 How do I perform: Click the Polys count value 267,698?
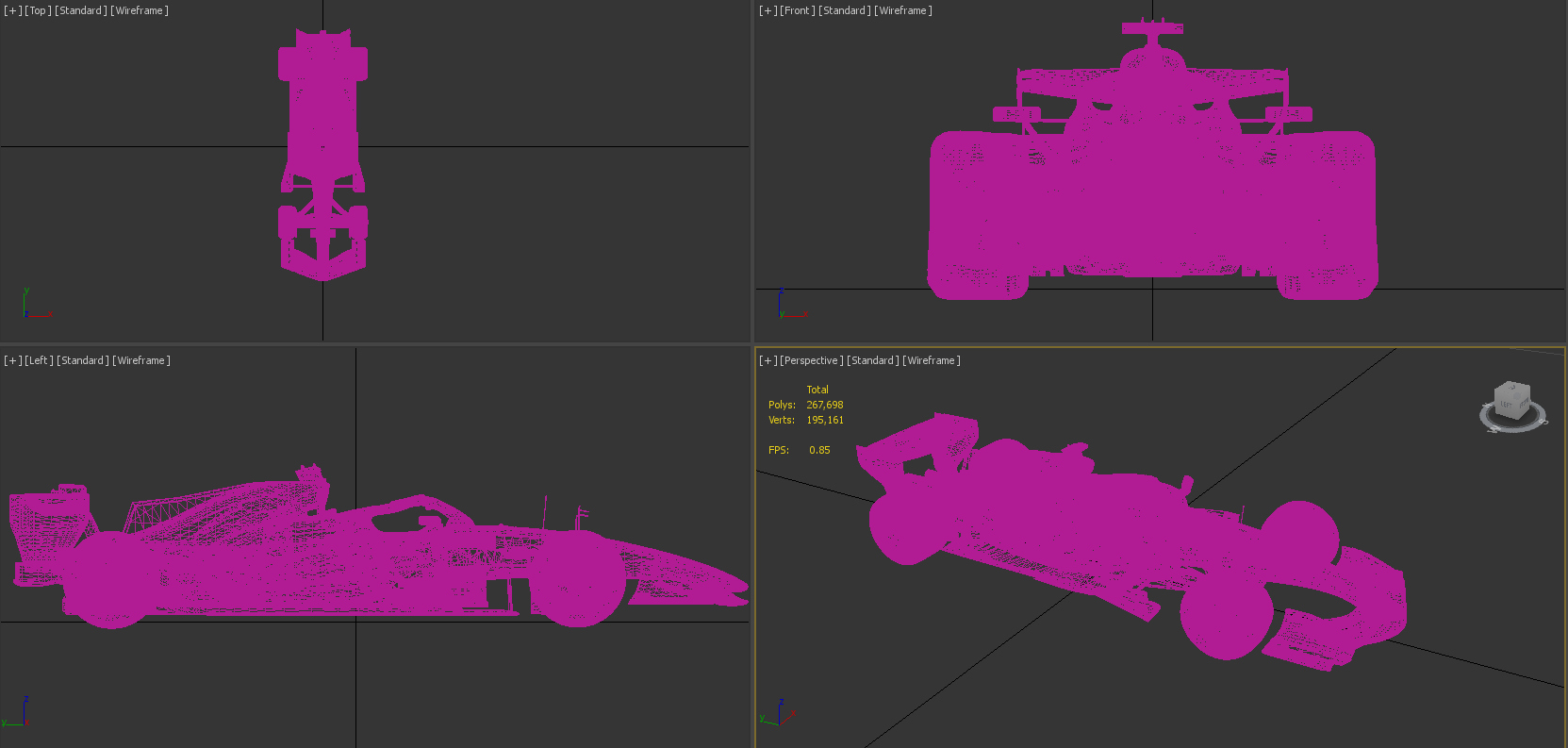(x=825, y=405)
